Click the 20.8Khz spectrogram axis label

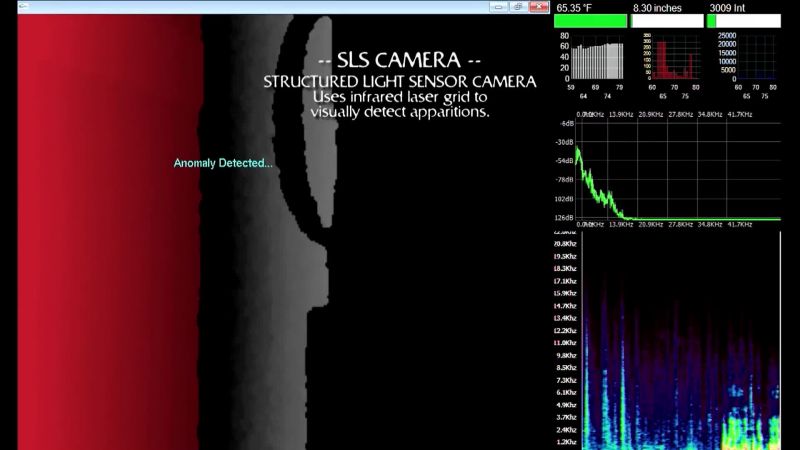(x=565, y=244)
